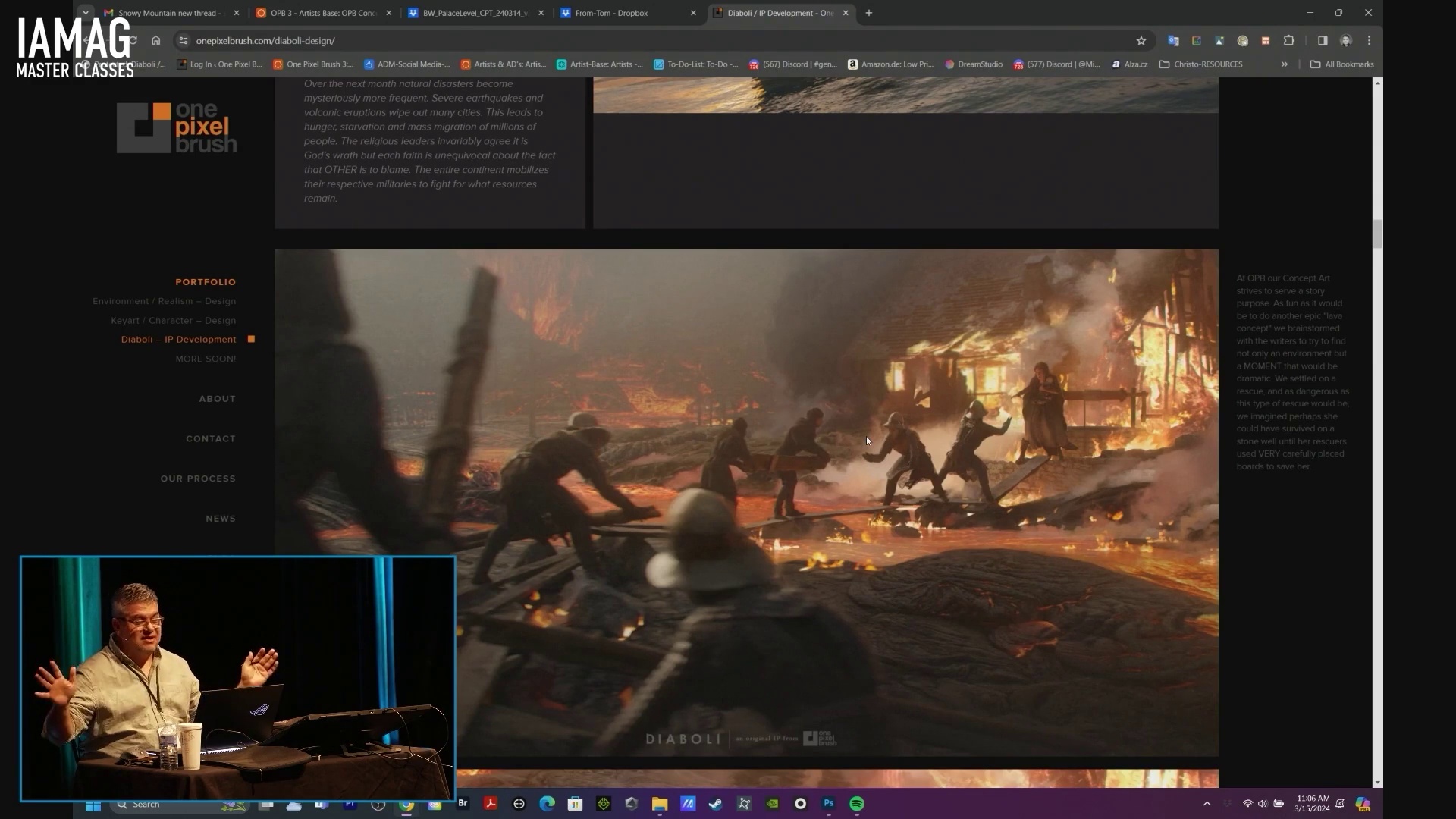Open NVIDIA app from taskbar
1456x819 pixels.
[x=772, y=804]
